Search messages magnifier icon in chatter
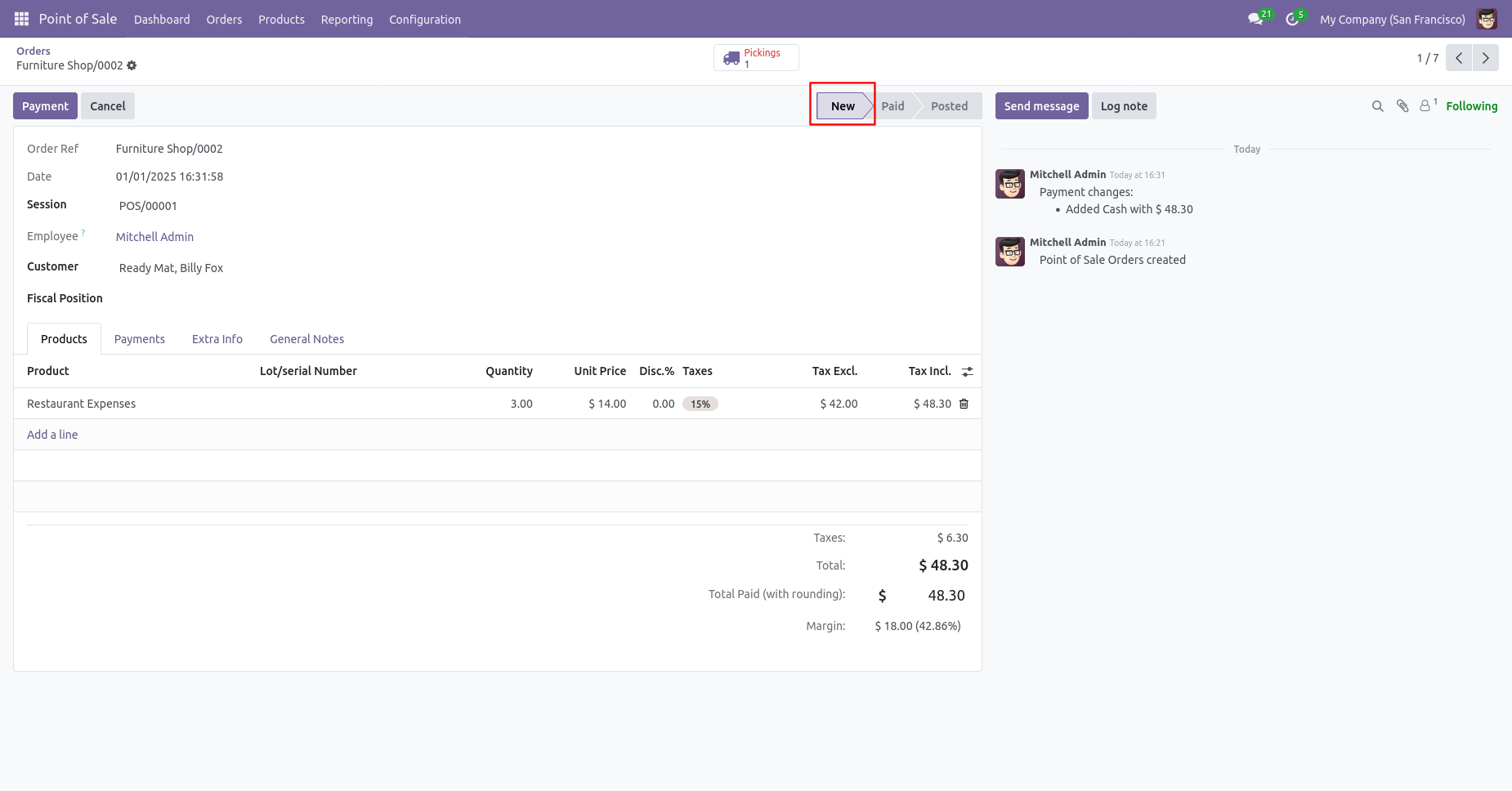The width and height of the screenshot is (1512, 791). click(1377, 106)
